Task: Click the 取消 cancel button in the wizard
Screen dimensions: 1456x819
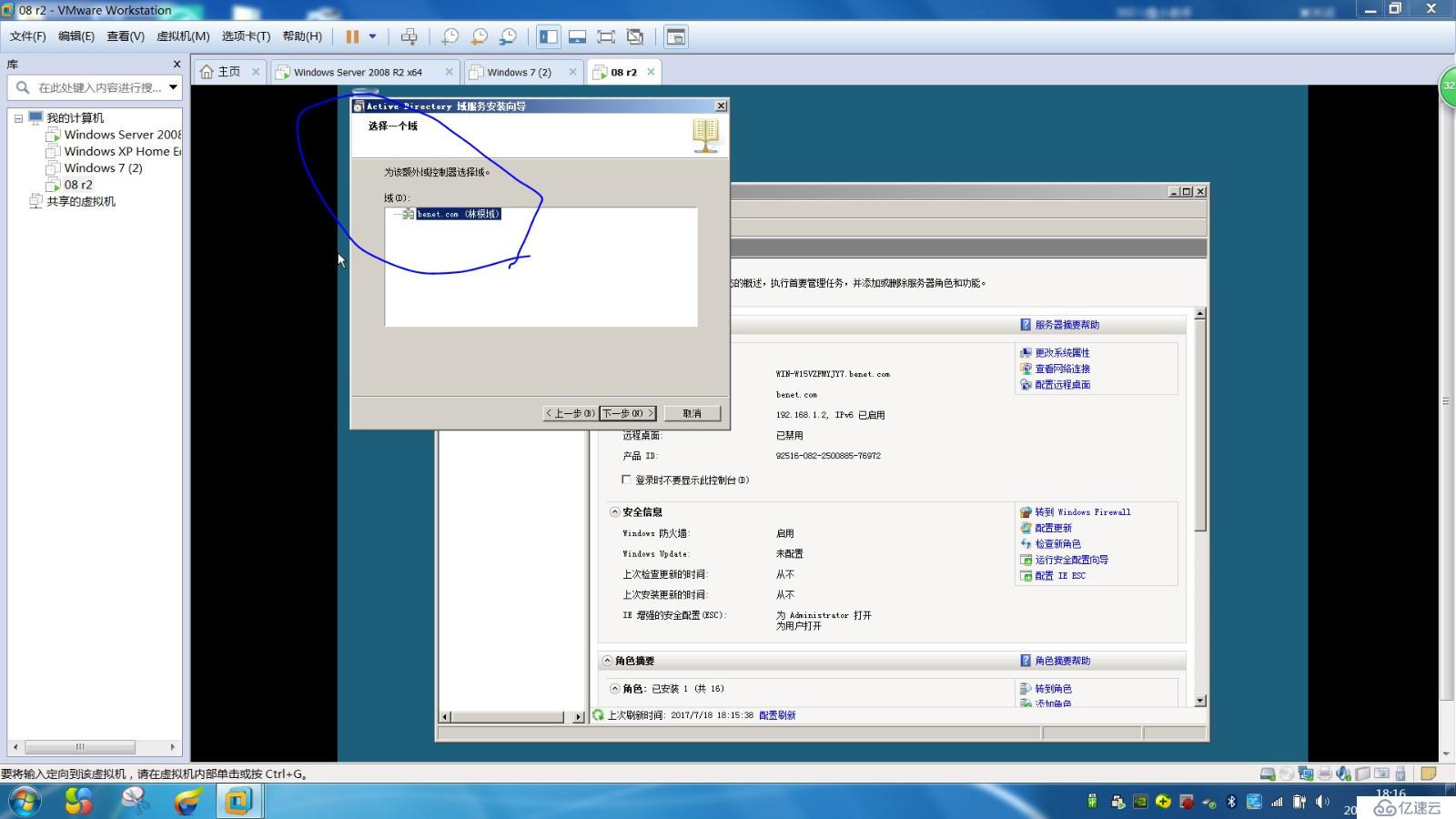Action: pyautogui.click(x=693, y=413)
